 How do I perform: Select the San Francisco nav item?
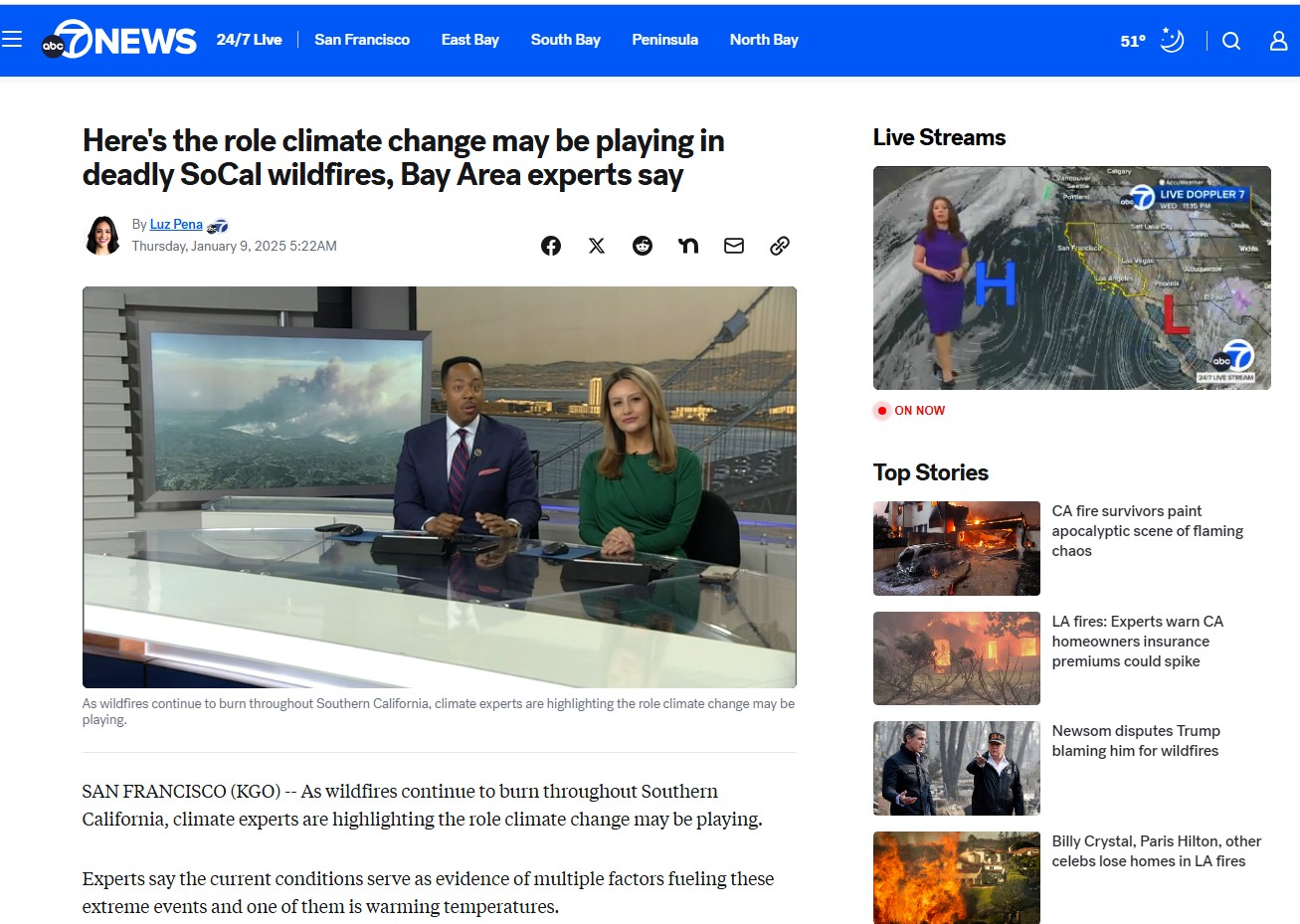[x=362, y=40]
